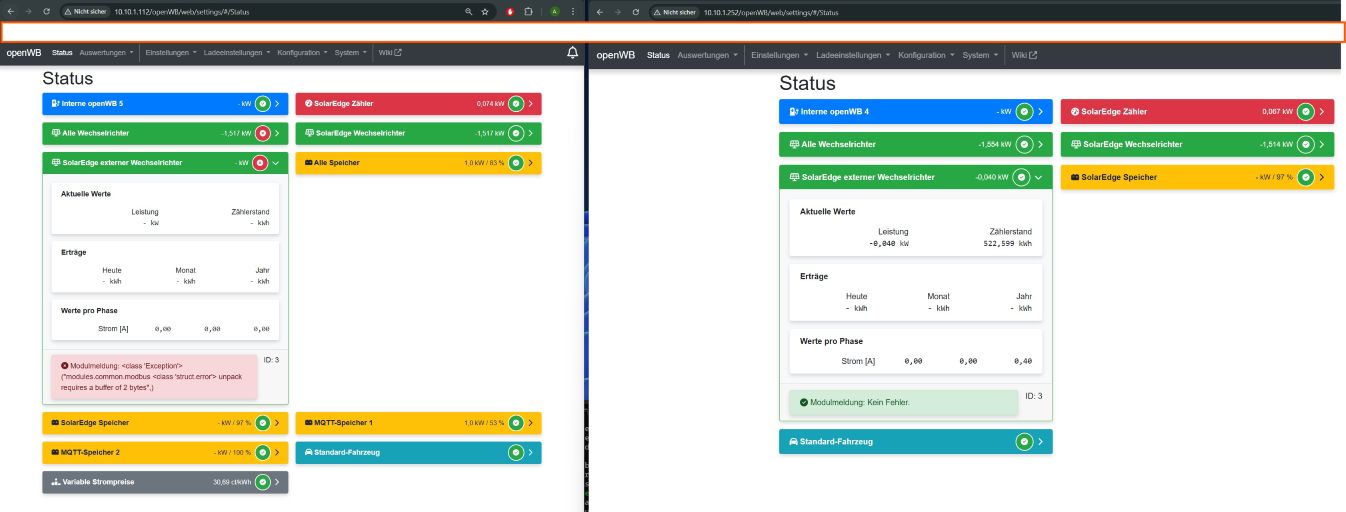Screen dimensions: 1346x512
Task: Open the extensions puzzle icon in left browser
Action: pos(528,11)
